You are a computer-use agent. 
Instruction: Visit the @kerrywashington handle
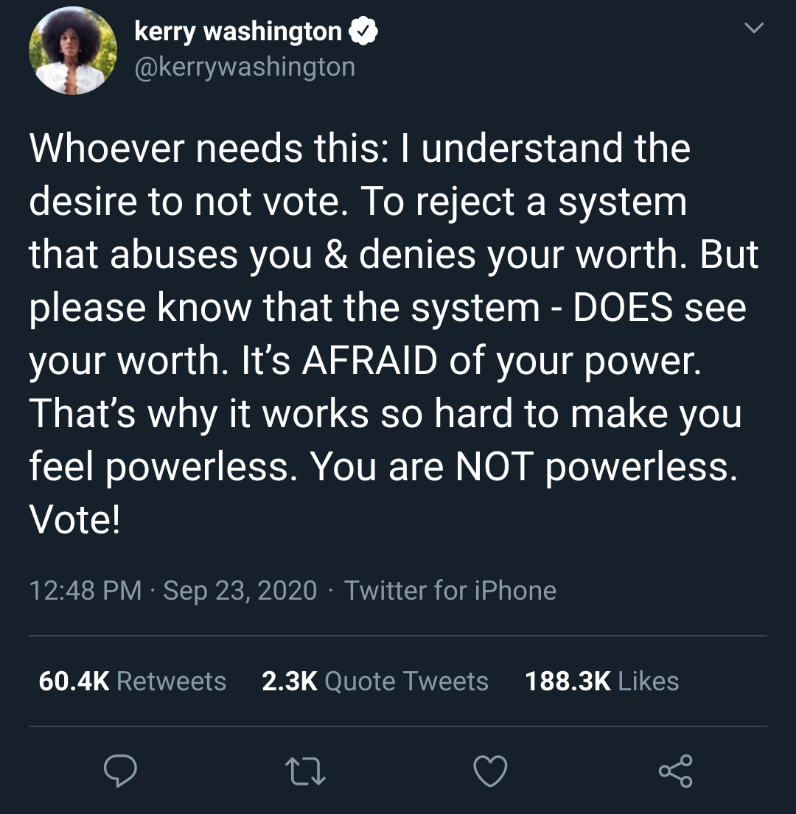click(x=244, y=67)
